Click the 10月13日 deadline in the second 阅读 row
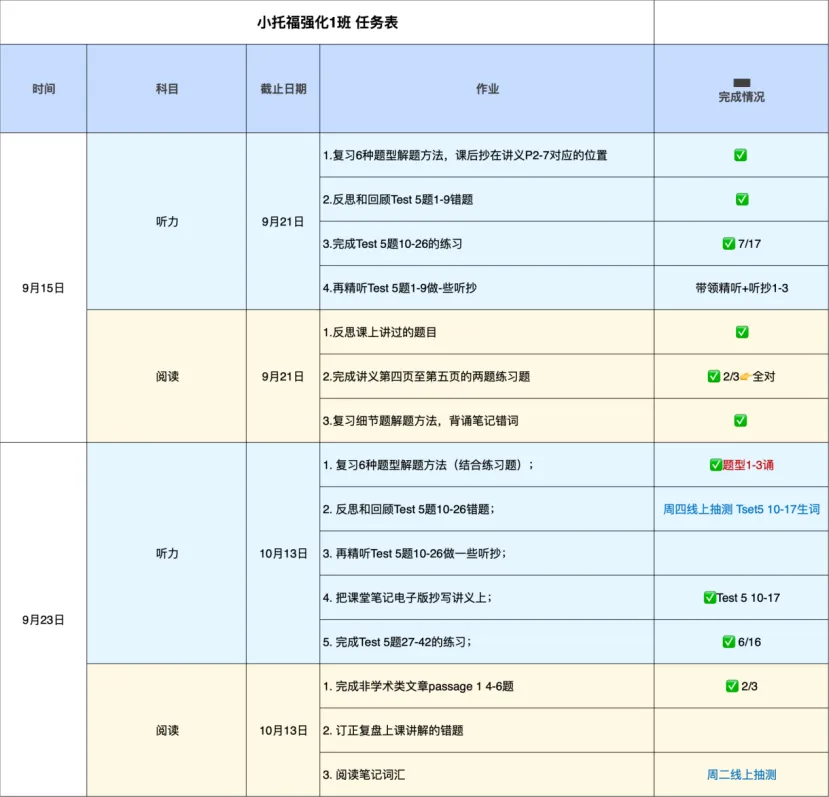The image size is (829, 797). pos(283,730)
